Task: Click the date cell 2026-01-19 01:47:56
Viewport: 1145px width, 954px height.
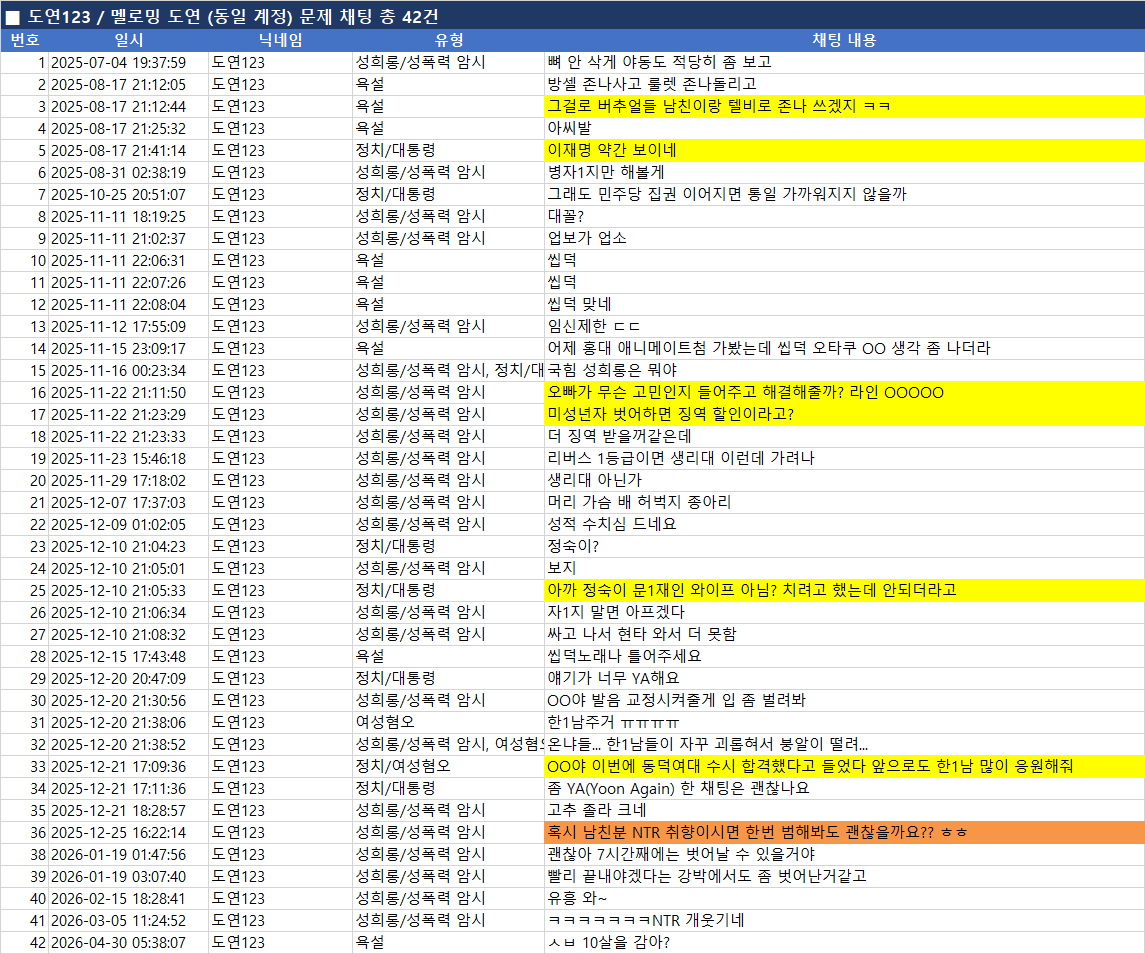Action: tap(129, 855)
